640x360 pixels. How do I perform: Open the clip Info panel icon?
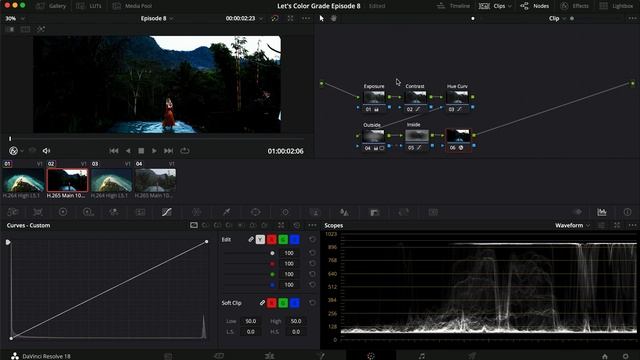[x=627, y=212]
